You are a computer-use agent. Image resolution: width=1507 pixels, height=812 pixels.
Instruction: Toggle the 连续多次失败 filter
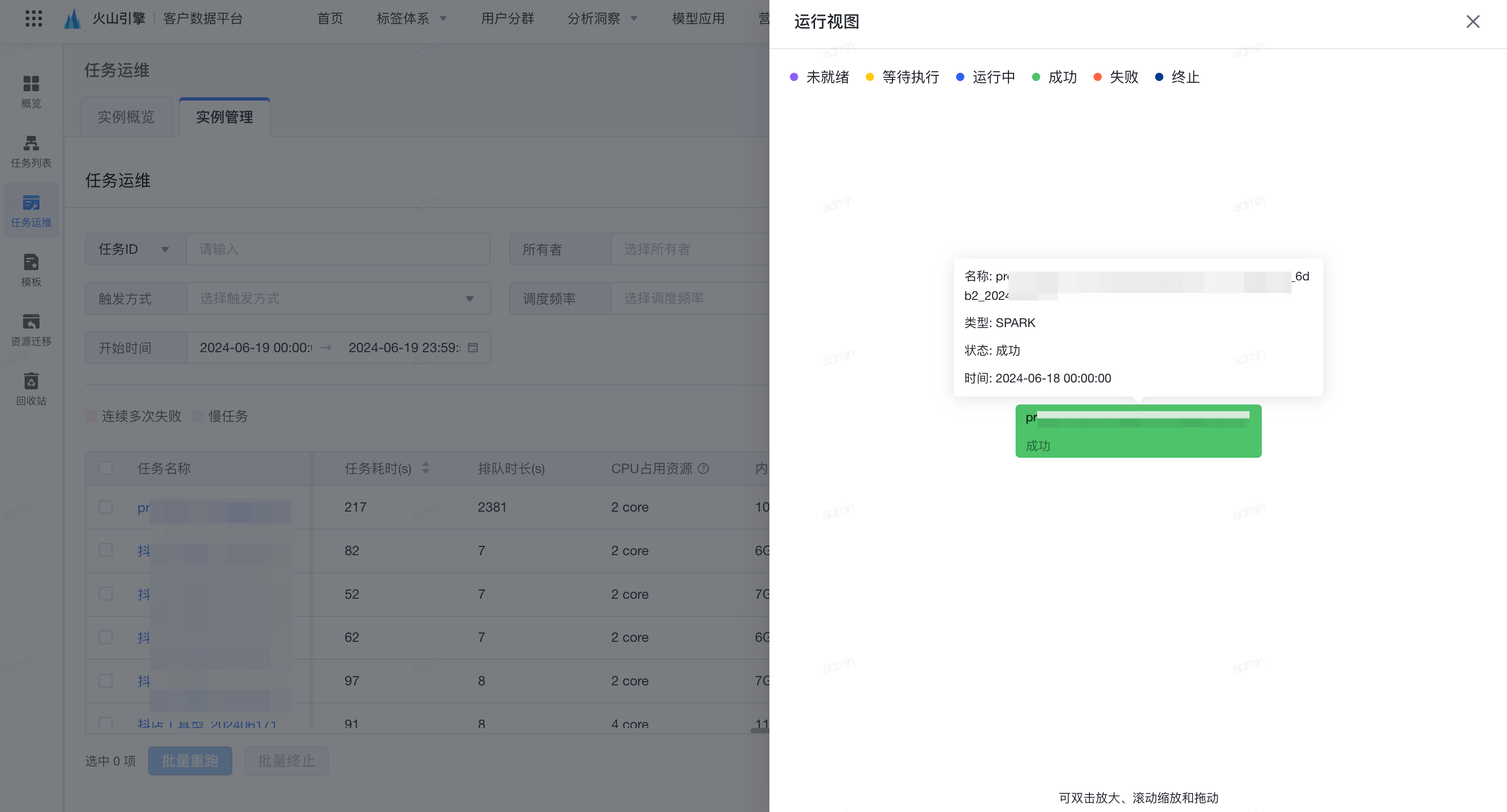[133, 416]
